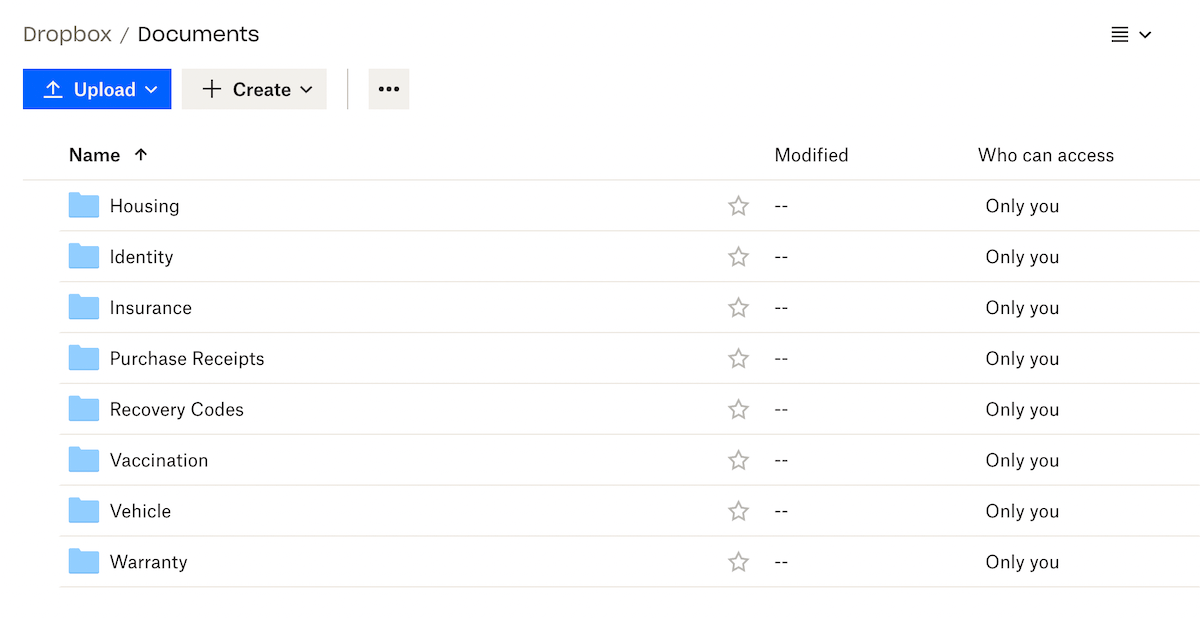
Task: Star the Vehicle folder
Action: 738,511
